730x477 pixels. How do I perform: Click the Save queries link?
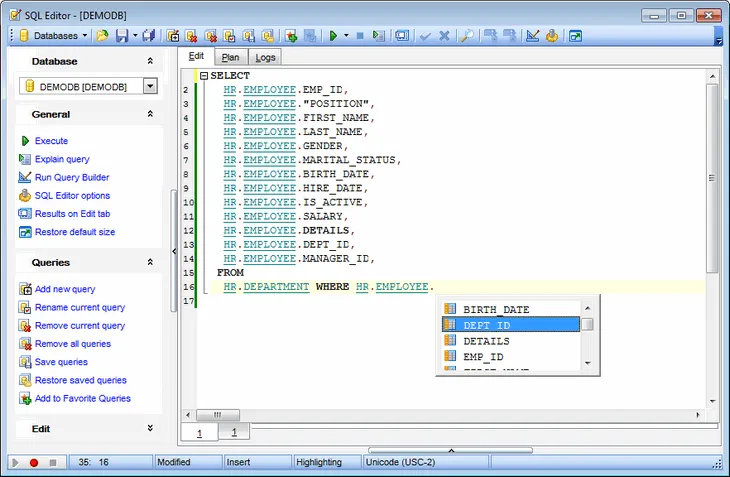[x=61, y=362]
